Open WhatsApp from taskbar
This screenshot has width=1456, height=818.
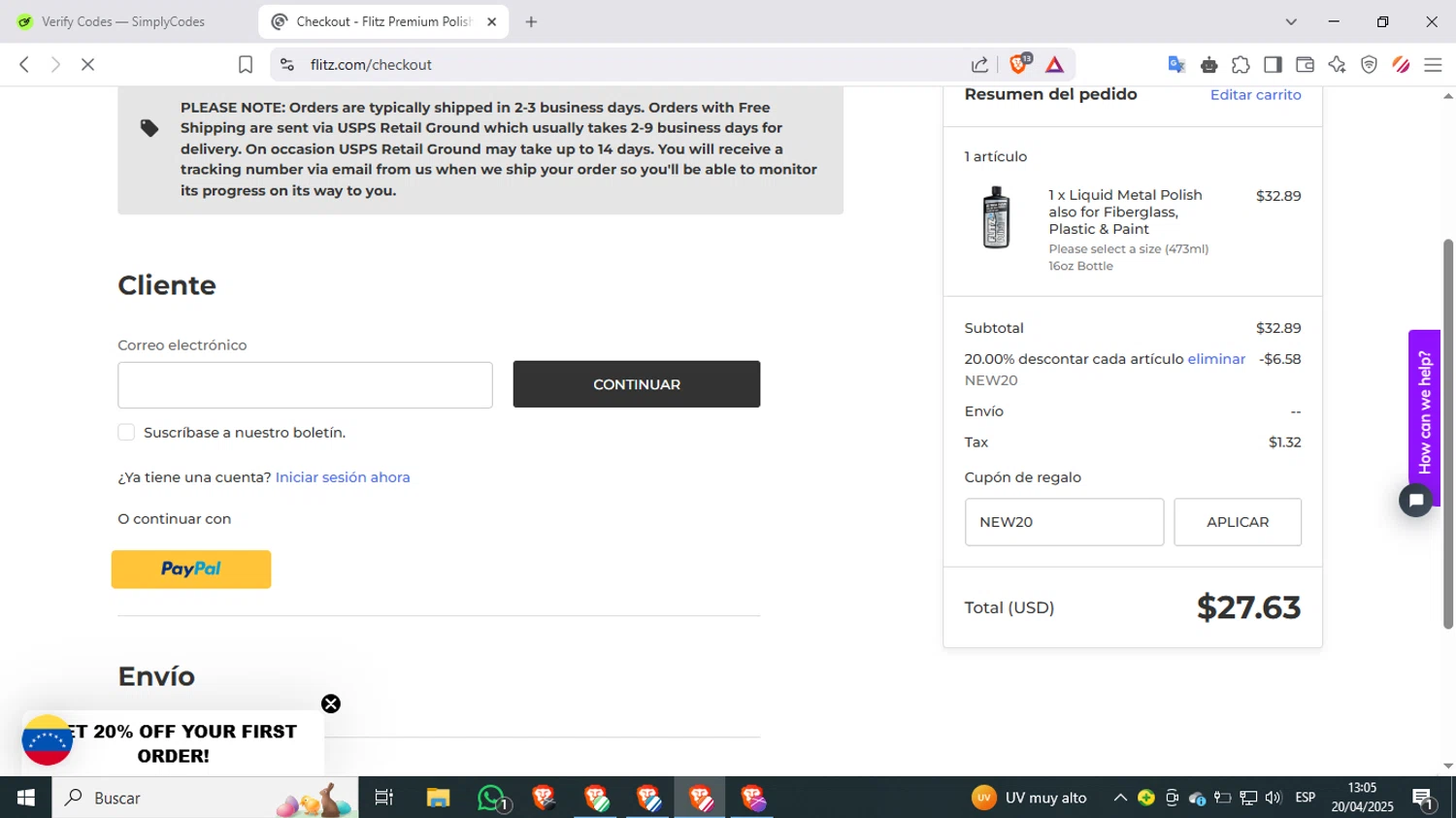(491, 798)
